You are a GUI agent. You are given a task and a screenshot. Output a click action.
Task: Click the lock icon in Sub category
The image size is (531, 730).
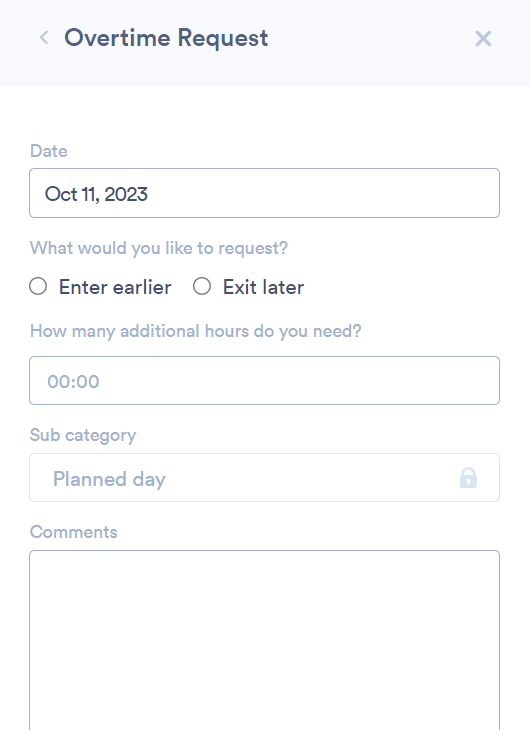coord(468,478)
